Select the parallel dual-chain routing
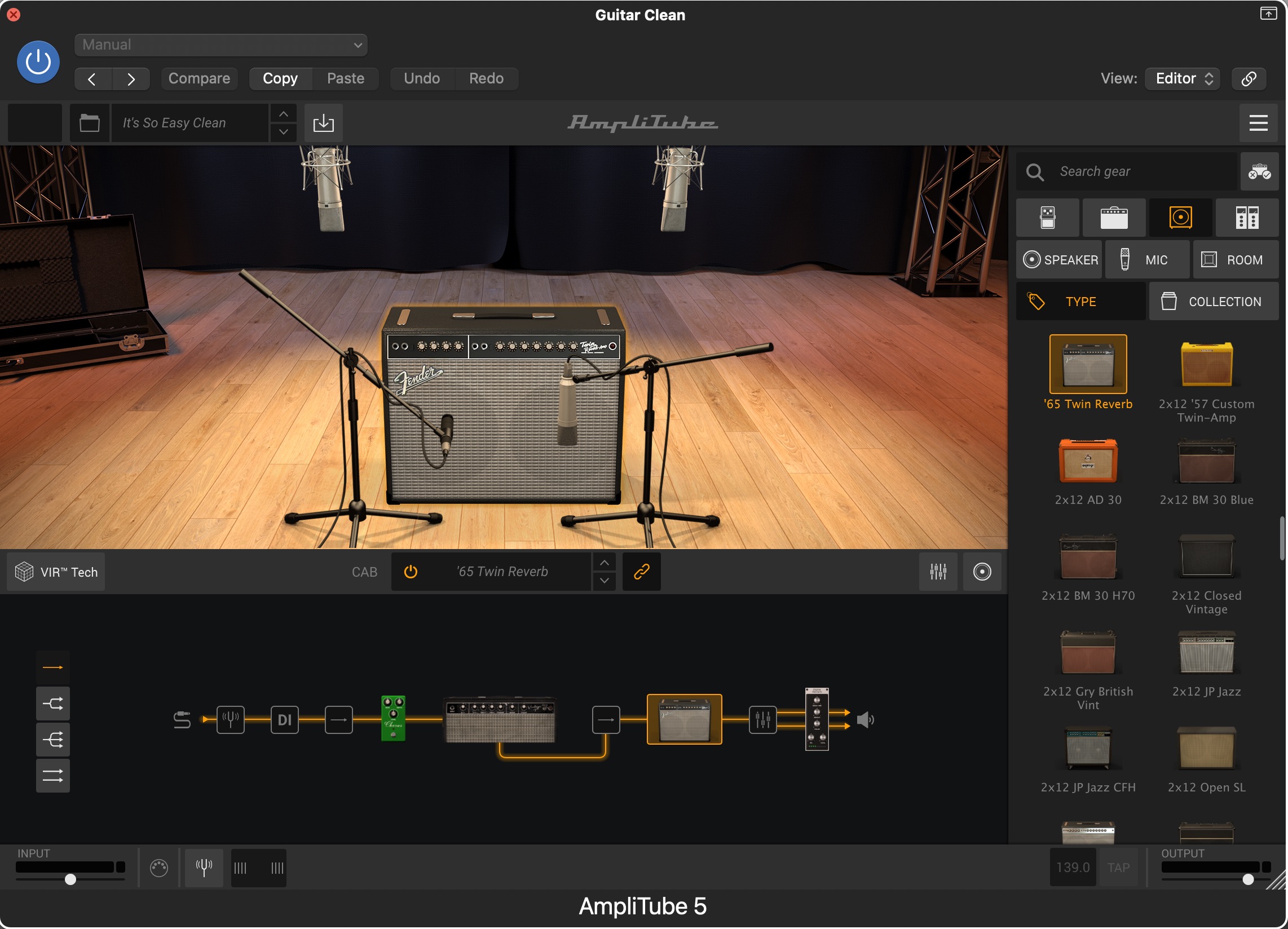The width and height of the screenshot is (1288, 929). [53, 776]
